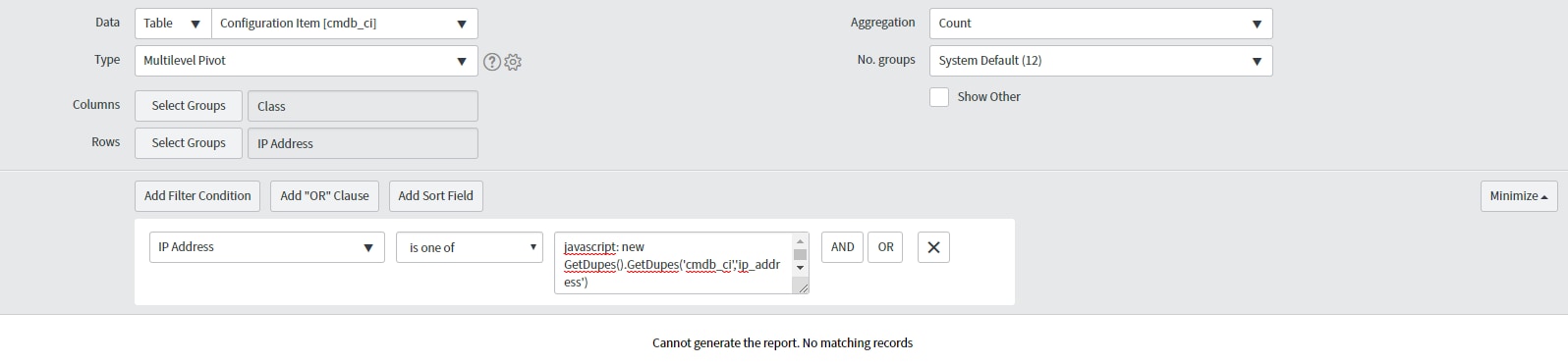Click the filter textarea scrollbar up arrow
The height and width of the screenshot is (364, 1568).
click(x=801, y=240)
